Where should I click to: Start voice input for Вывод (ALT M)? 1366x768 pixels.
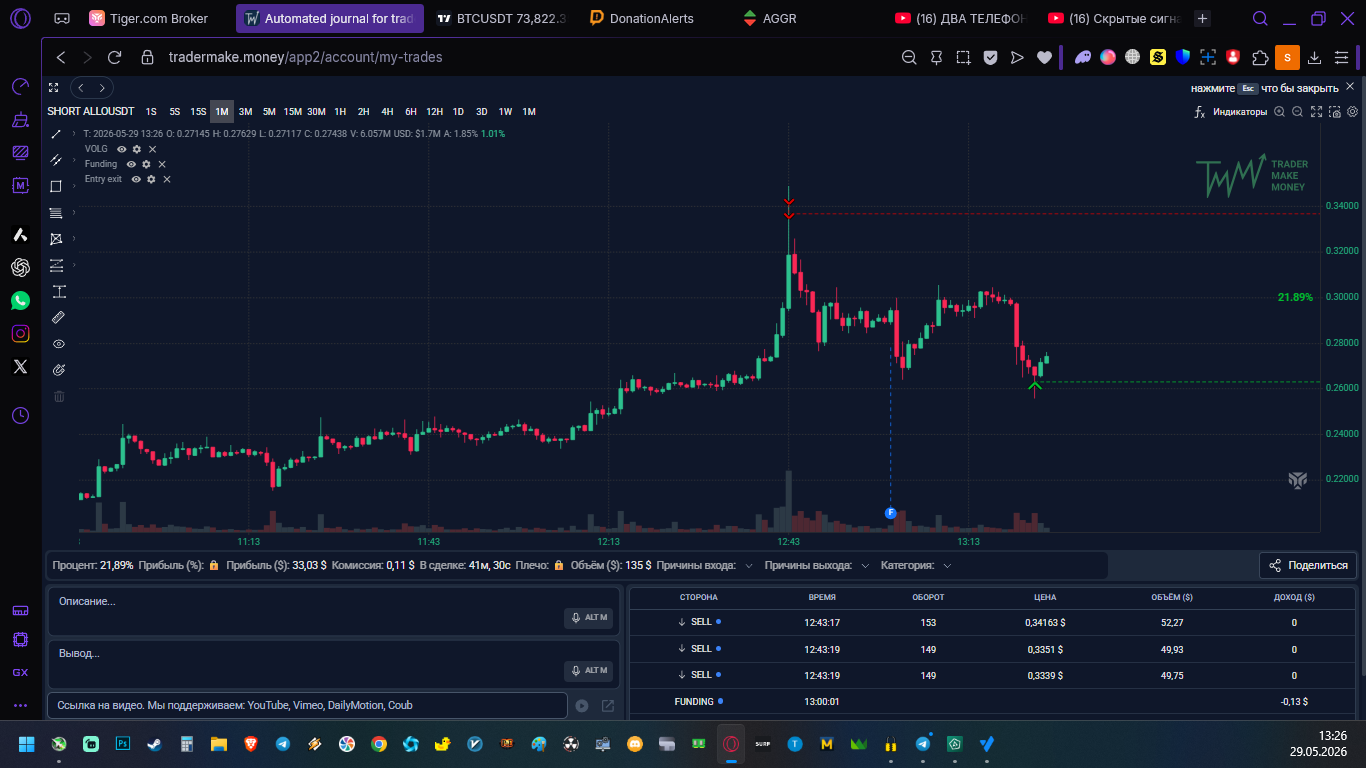(589, 670)
